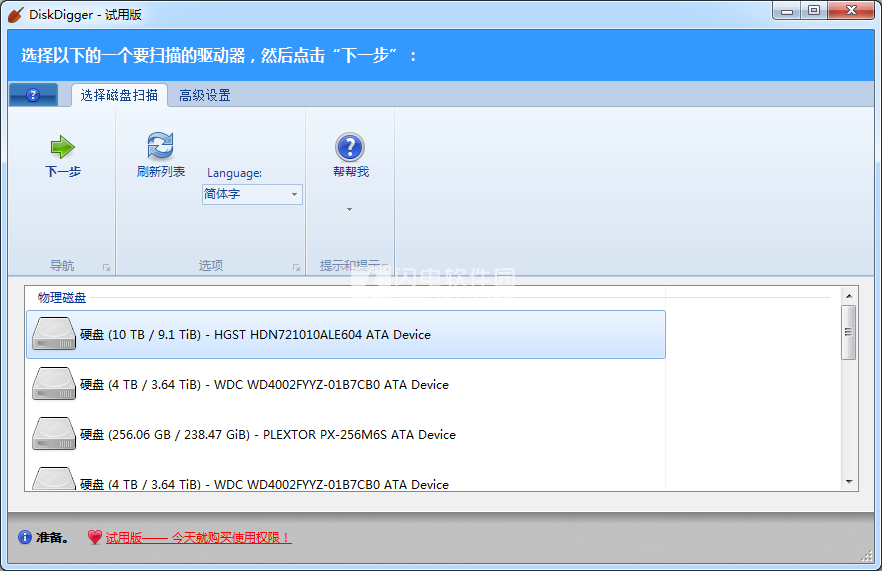Viewport: 882px width, 571px height.
Task: Click the red heart icon in status bar
Action: pos(94,537)
